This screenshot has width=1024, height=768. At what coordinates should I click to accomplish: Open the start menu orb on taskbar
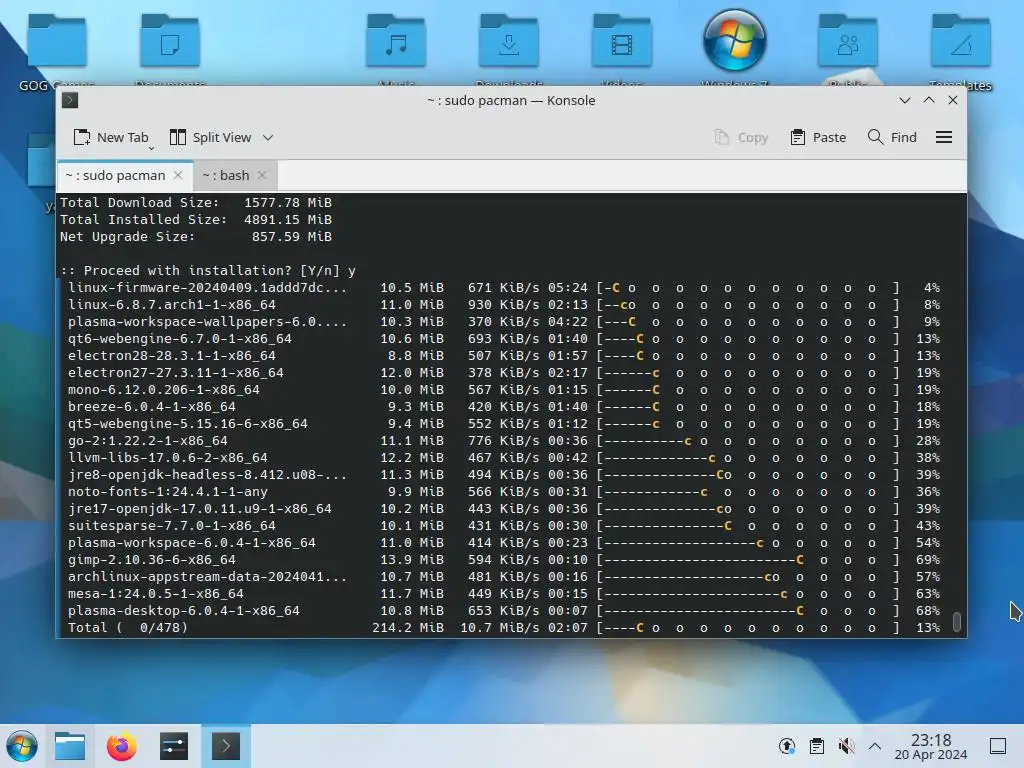point(22,746)
